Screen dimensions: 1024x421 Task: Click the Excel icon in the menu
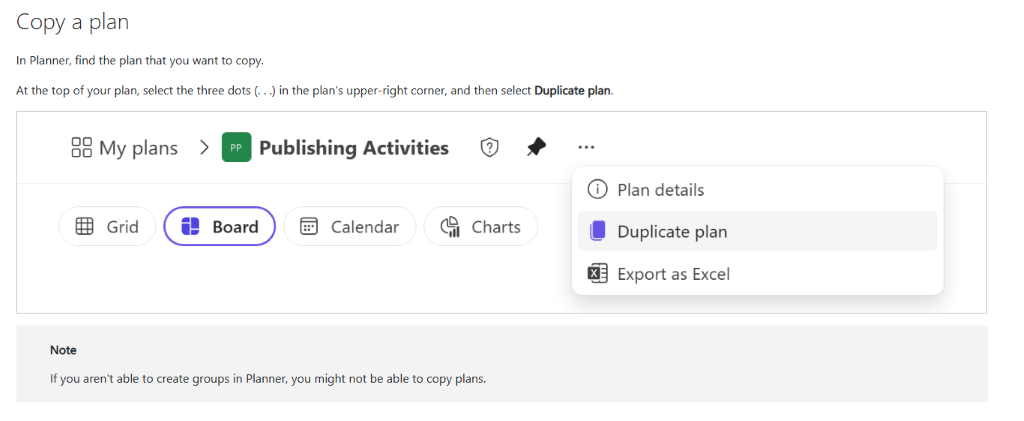(x=598, y=273)
